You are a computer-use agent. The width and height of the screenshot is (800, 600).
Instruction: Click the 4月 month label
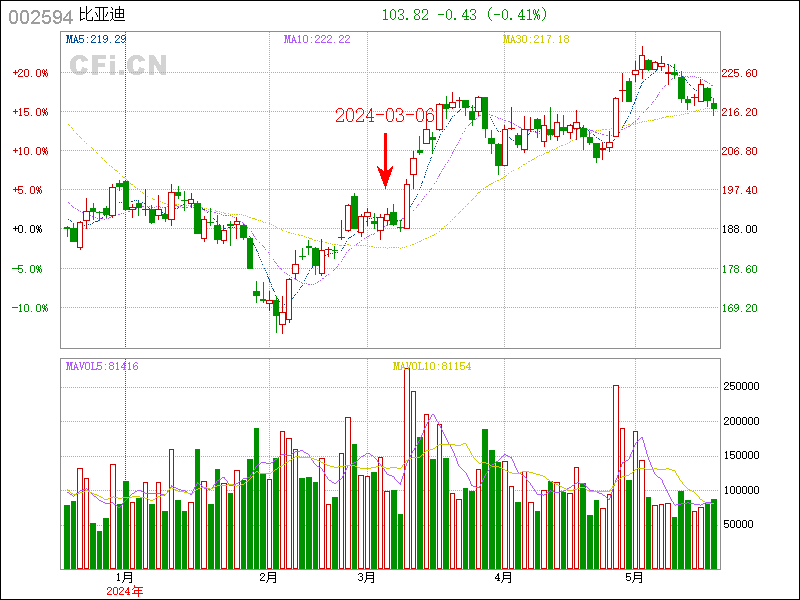click(x=504, y=578)
